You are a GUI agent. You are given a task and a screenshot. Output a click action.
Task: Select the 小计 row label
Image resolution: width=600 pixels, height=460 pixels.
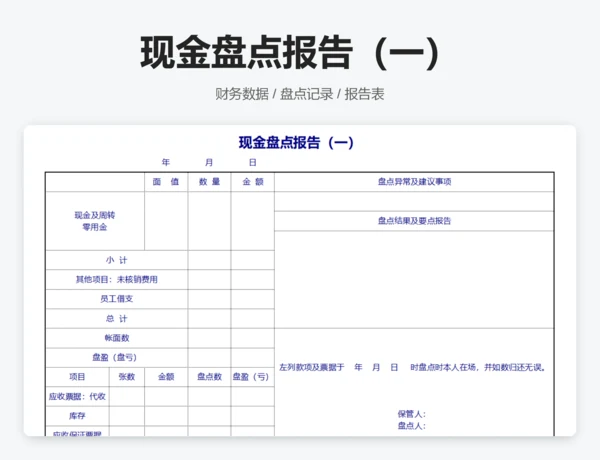(117, 260)
